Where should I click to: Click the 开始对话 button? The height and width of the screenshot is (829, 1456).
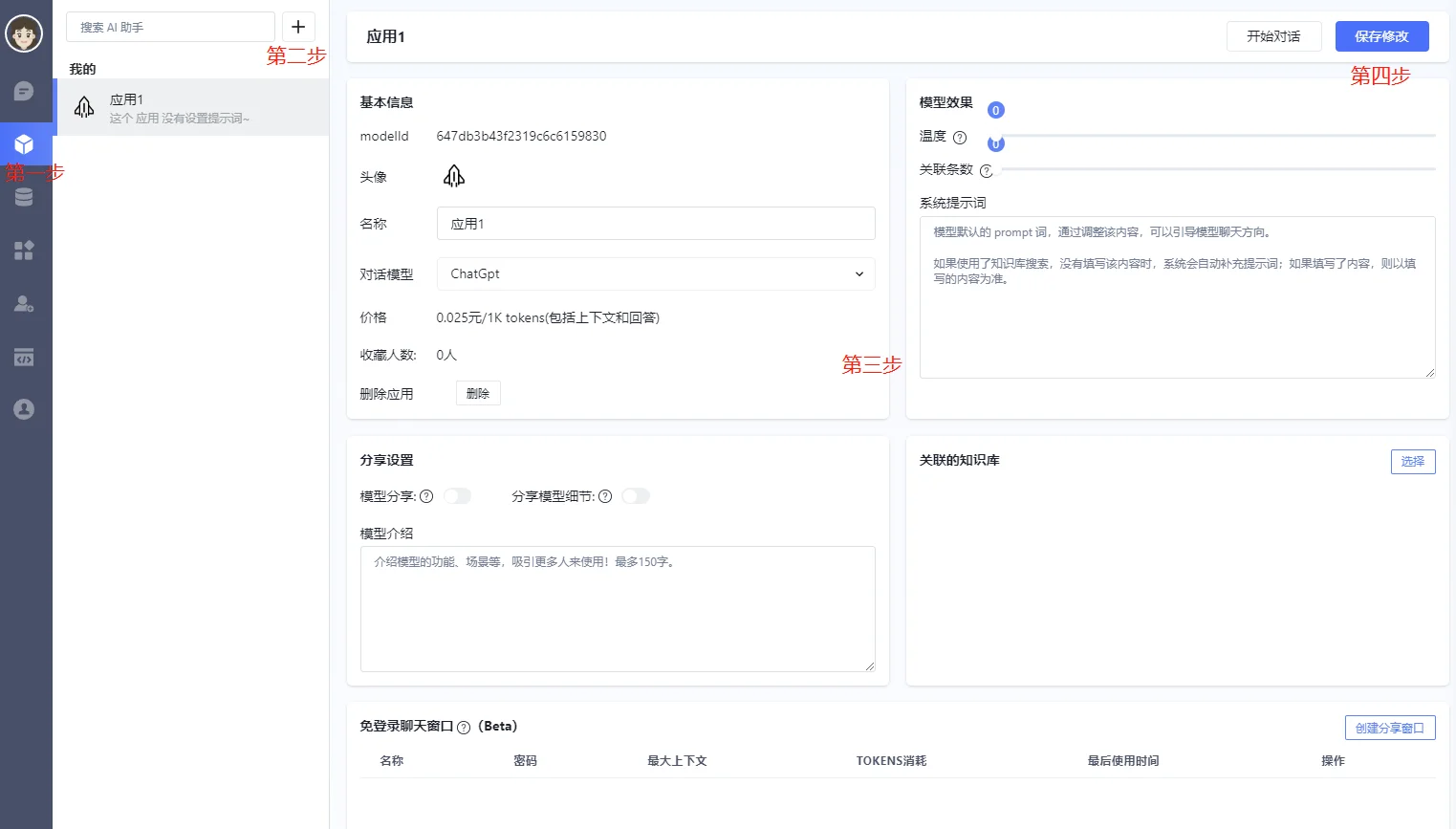coord(1273,36)
